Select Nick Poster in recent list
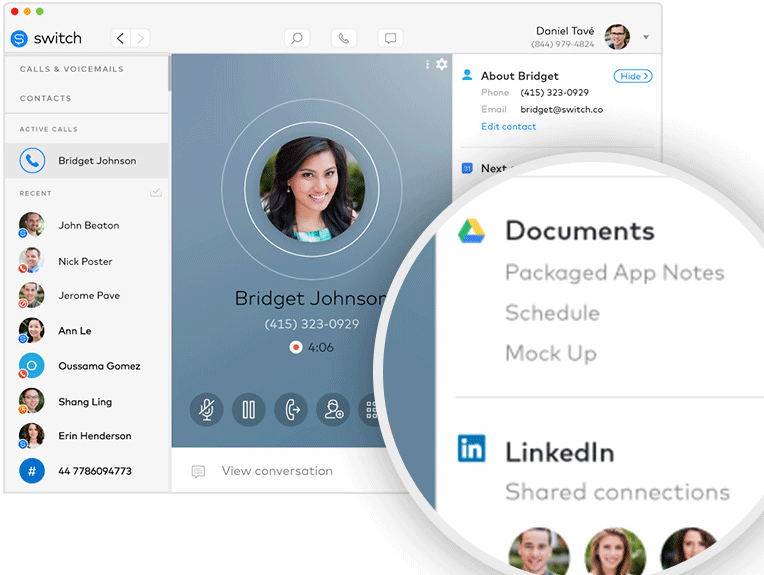 (x=87, y=261)
